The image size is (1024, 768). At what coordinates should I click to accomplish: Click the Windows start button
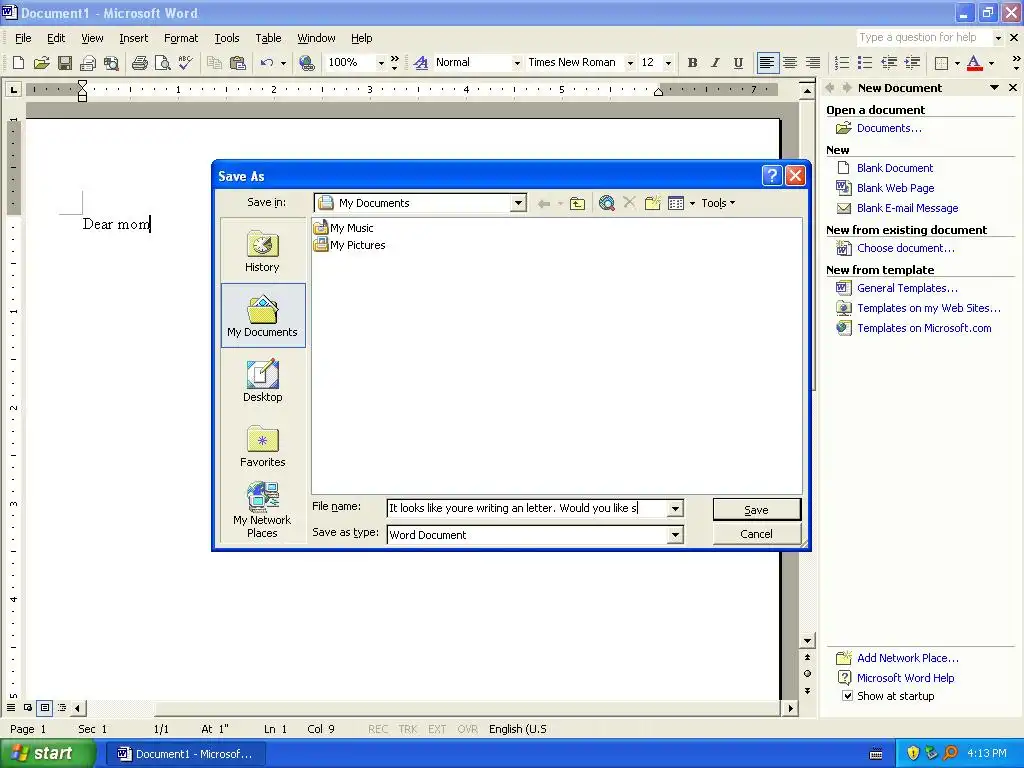click(46, 754)
